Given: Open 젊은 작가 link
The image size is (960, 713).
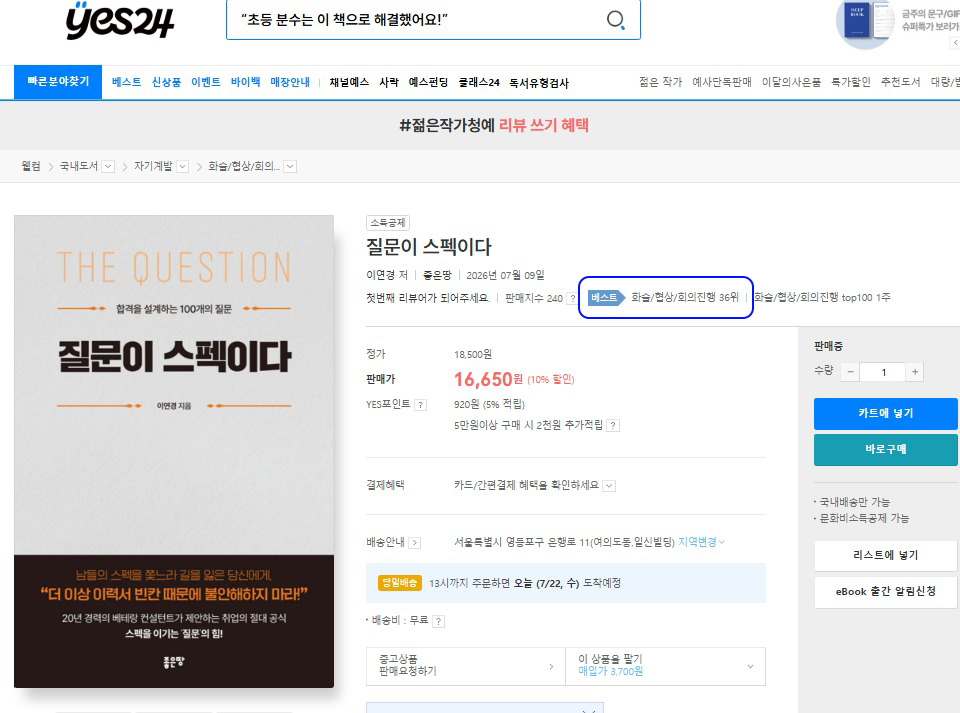Looking at the screenshot, I should 661,82.
